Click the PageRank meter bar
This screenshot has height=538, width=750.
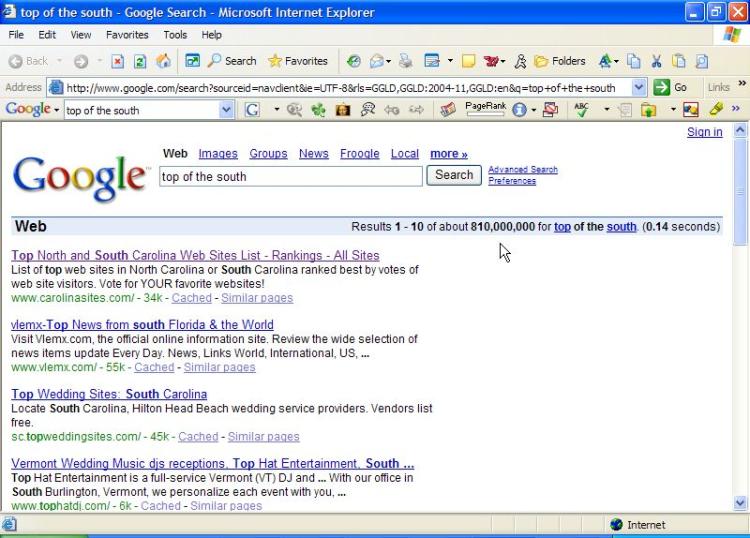(x=485, y=114)
